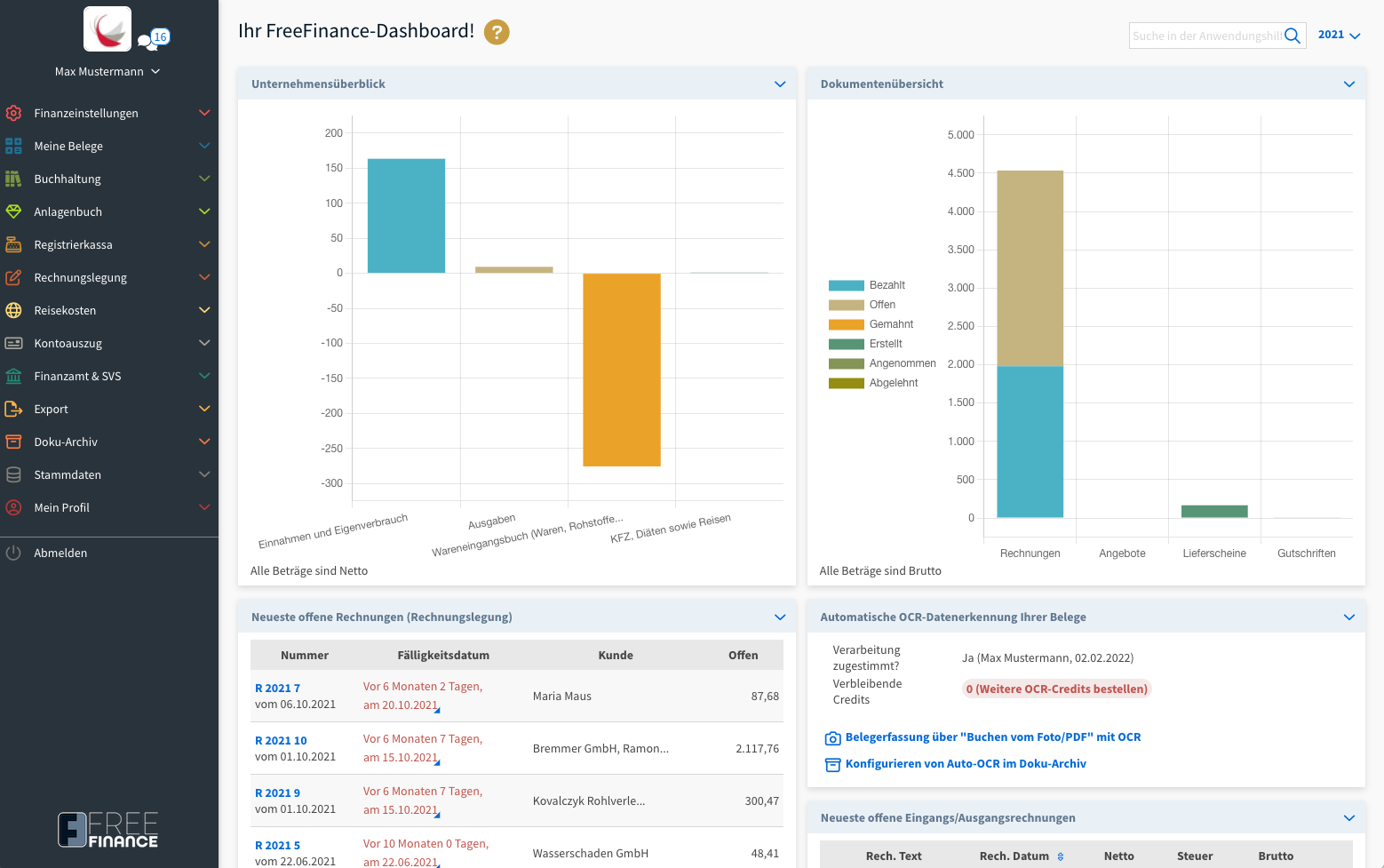The height and width of the screenshot is (868, 1384).
Task: Open the Finanzeinstellungen gear icon
Action: (13, 113)
